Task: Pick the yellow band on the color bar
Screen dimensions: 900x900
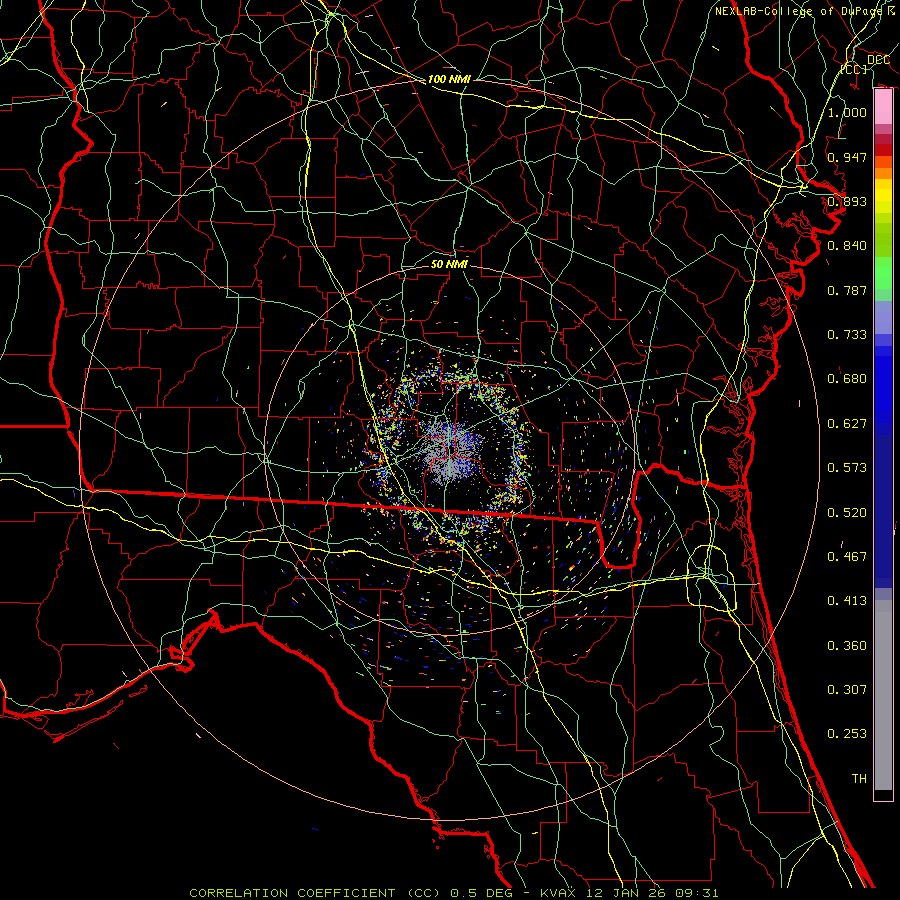Action: (883, 200)
